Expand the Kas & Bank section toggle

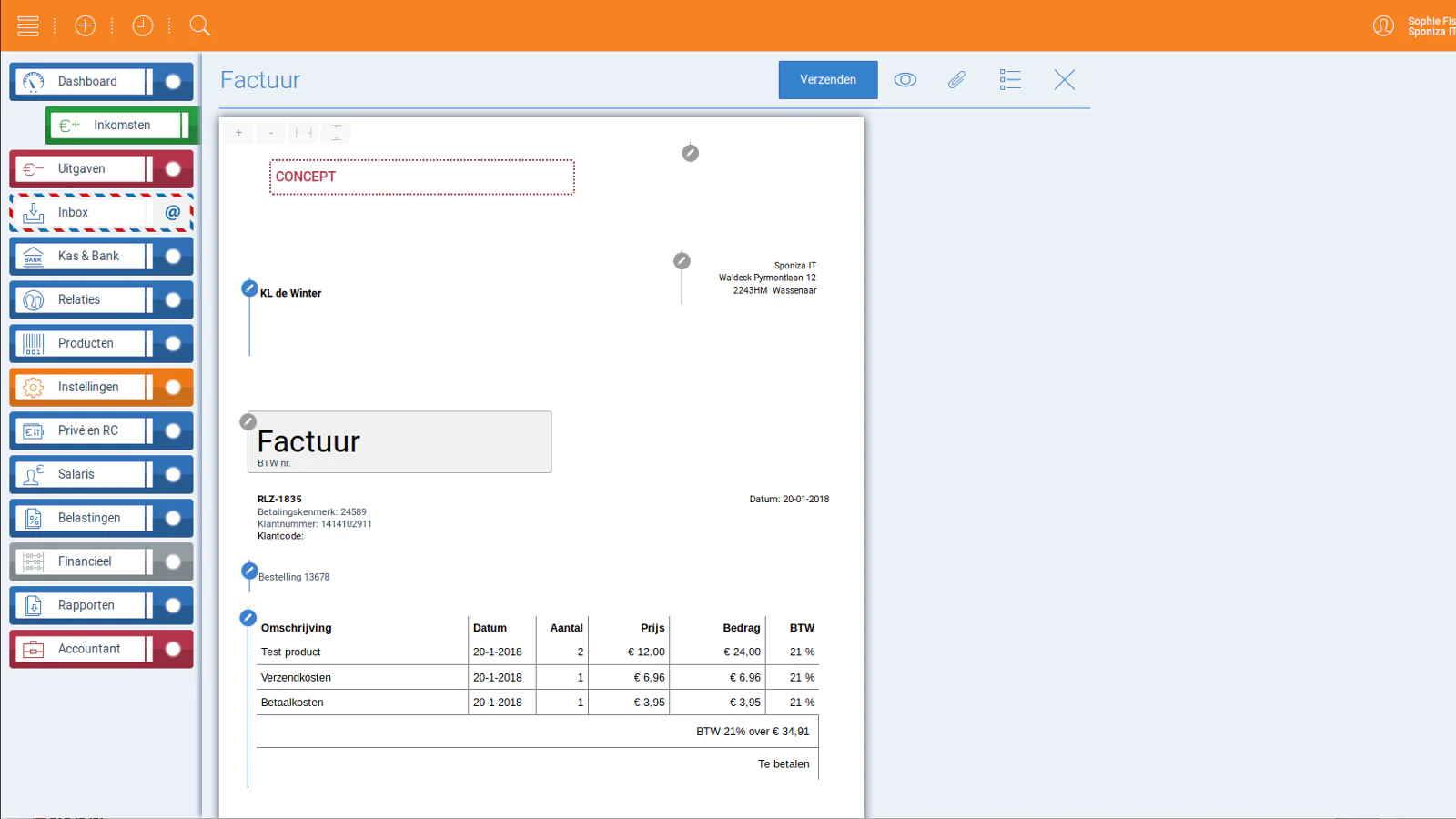[173, 257]
